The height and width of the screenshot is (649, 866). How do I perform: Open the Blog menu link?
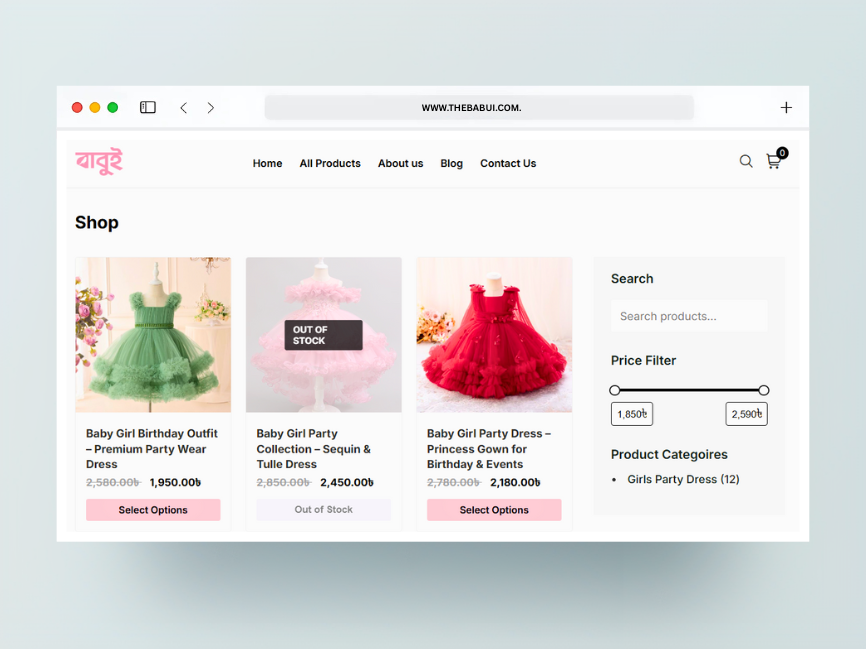(451, 163)
